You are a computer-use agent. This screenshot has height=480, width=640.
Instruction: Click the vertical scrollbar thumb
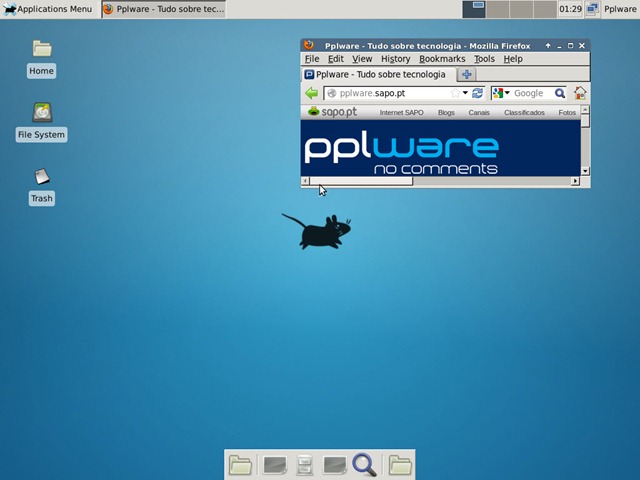(585, 121)
